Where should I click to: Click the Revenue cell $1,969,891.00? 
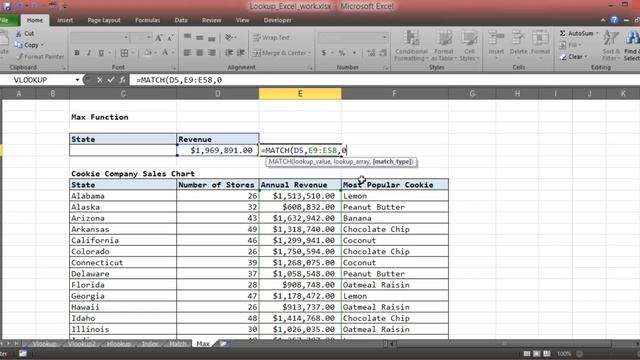click(218, 150)
